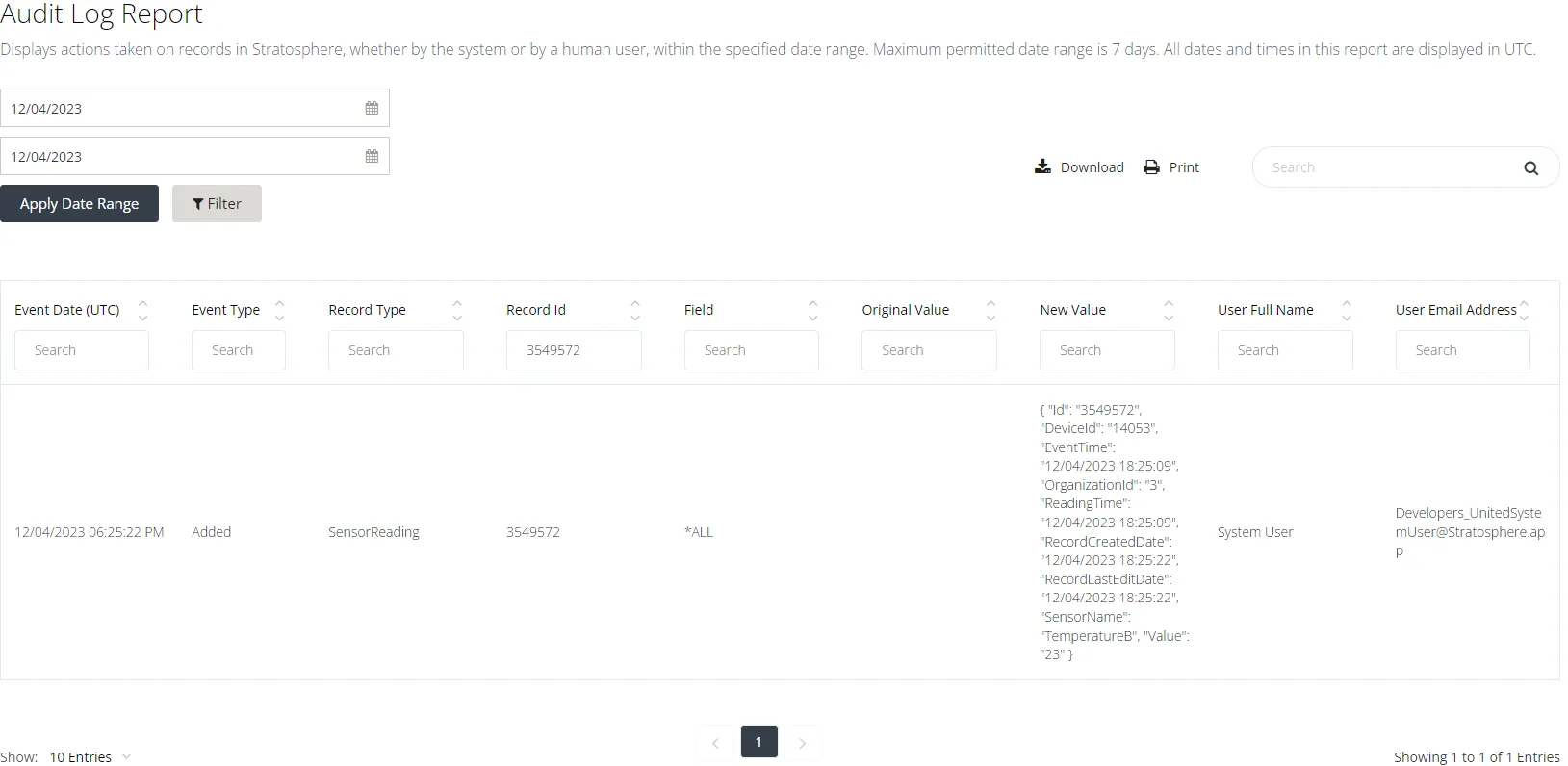Select the 'System User' name cell

coord(1255,532)
